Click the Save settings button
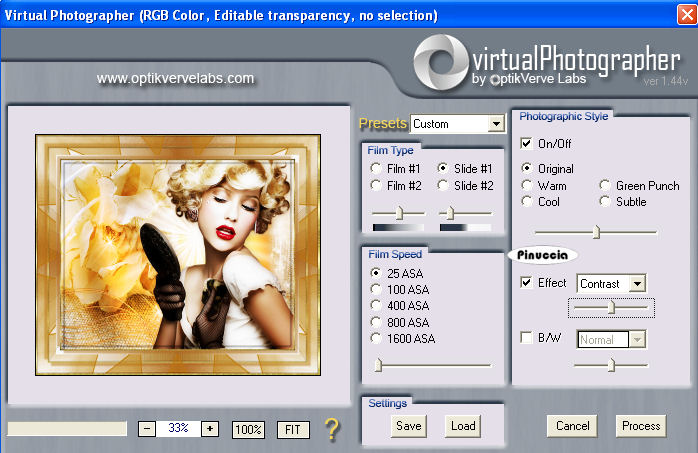The width and height of the screenshot is (698, 453). pos(409,426)
